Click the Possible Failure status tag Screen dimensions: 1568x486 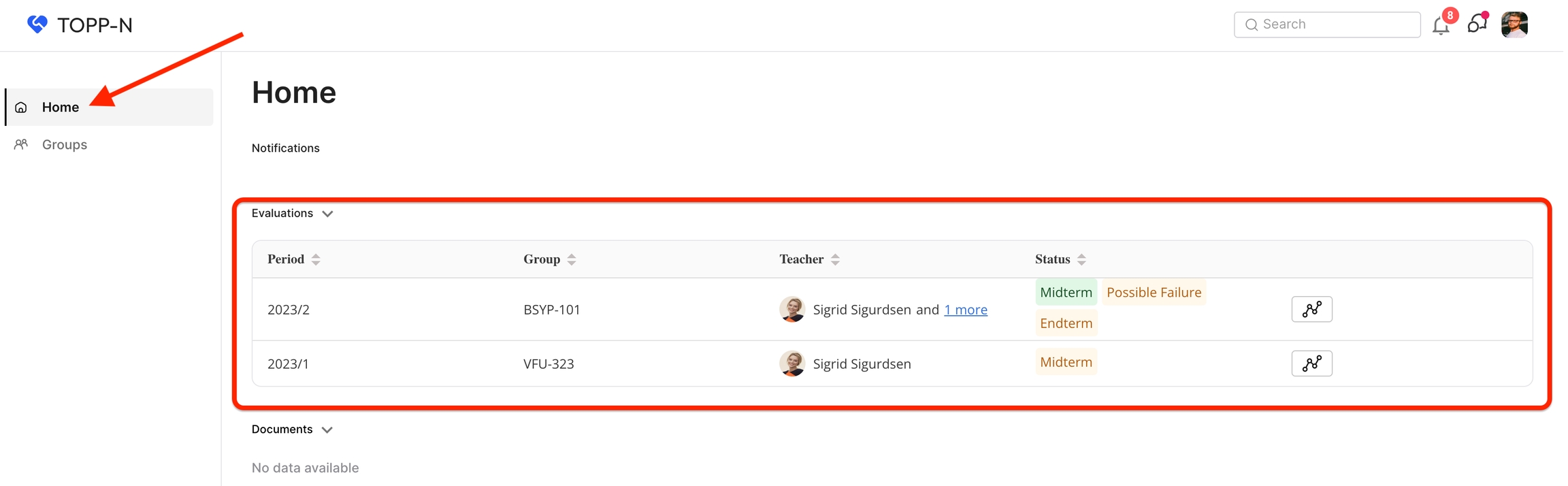click(x=1154, y=293)
